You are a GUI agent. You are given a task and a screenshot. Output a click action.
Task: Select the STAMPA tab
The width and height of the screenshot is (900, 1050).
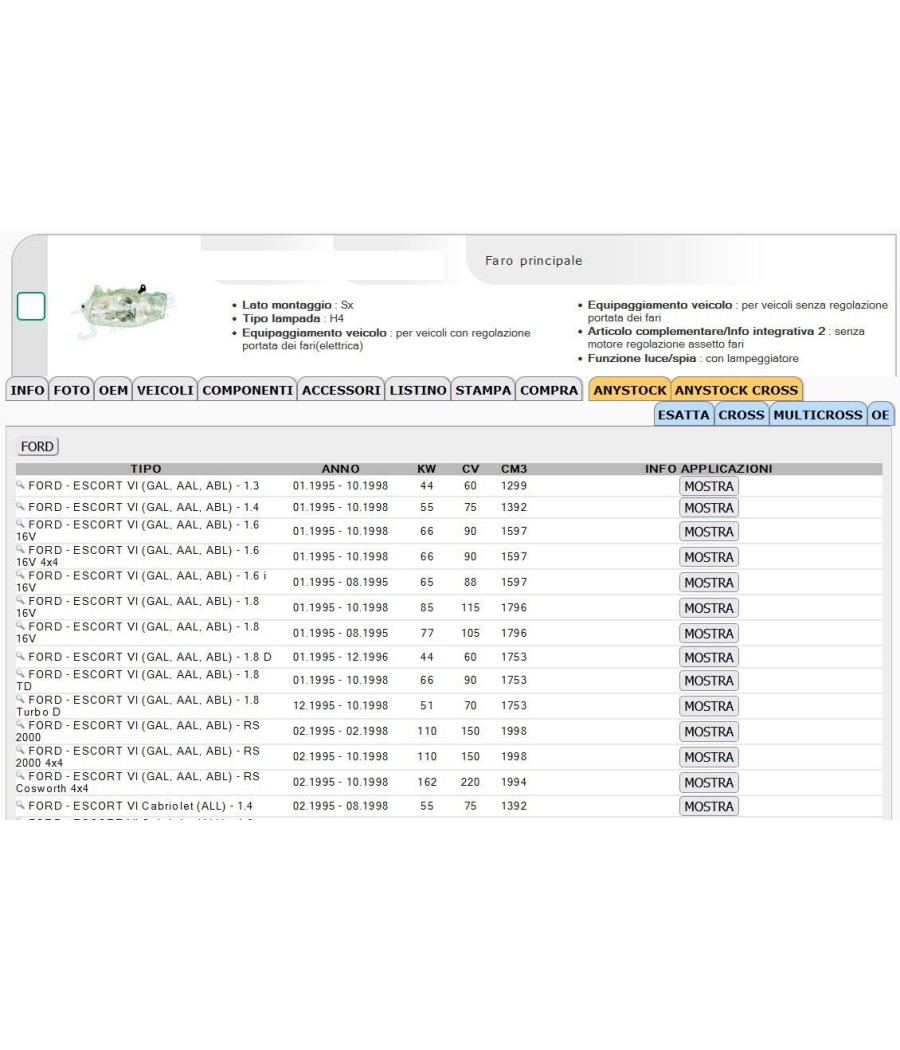point(483,390)
